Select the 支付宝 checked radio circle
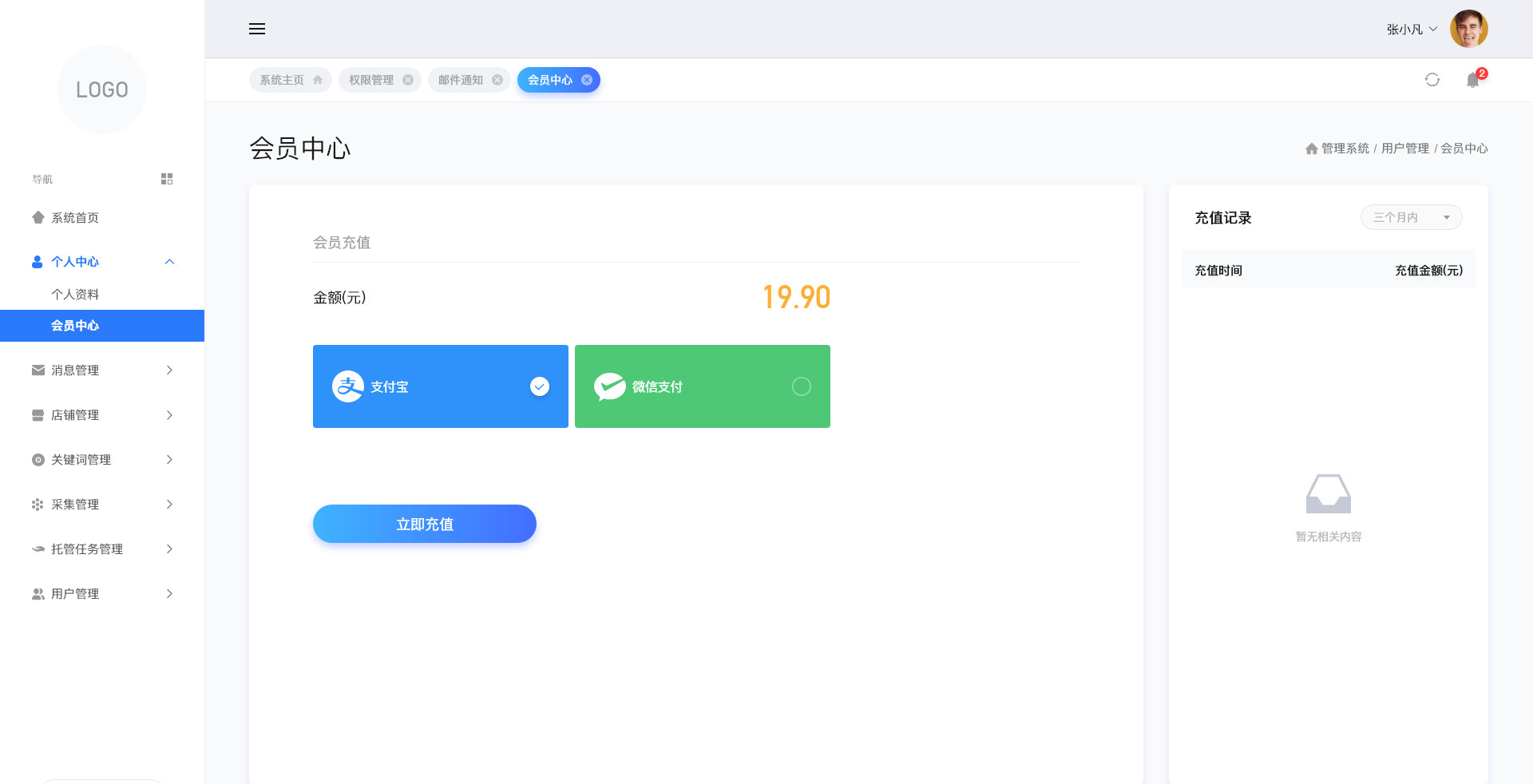The height and width of the screenshot is (784, 1533). pos(540,386)
